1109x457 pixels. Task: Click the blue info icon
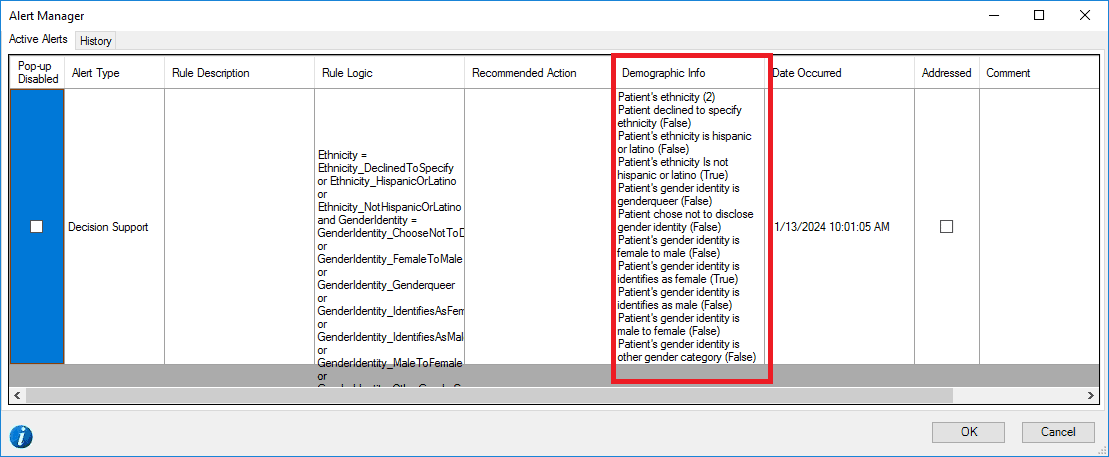click(x=21, y=436)
